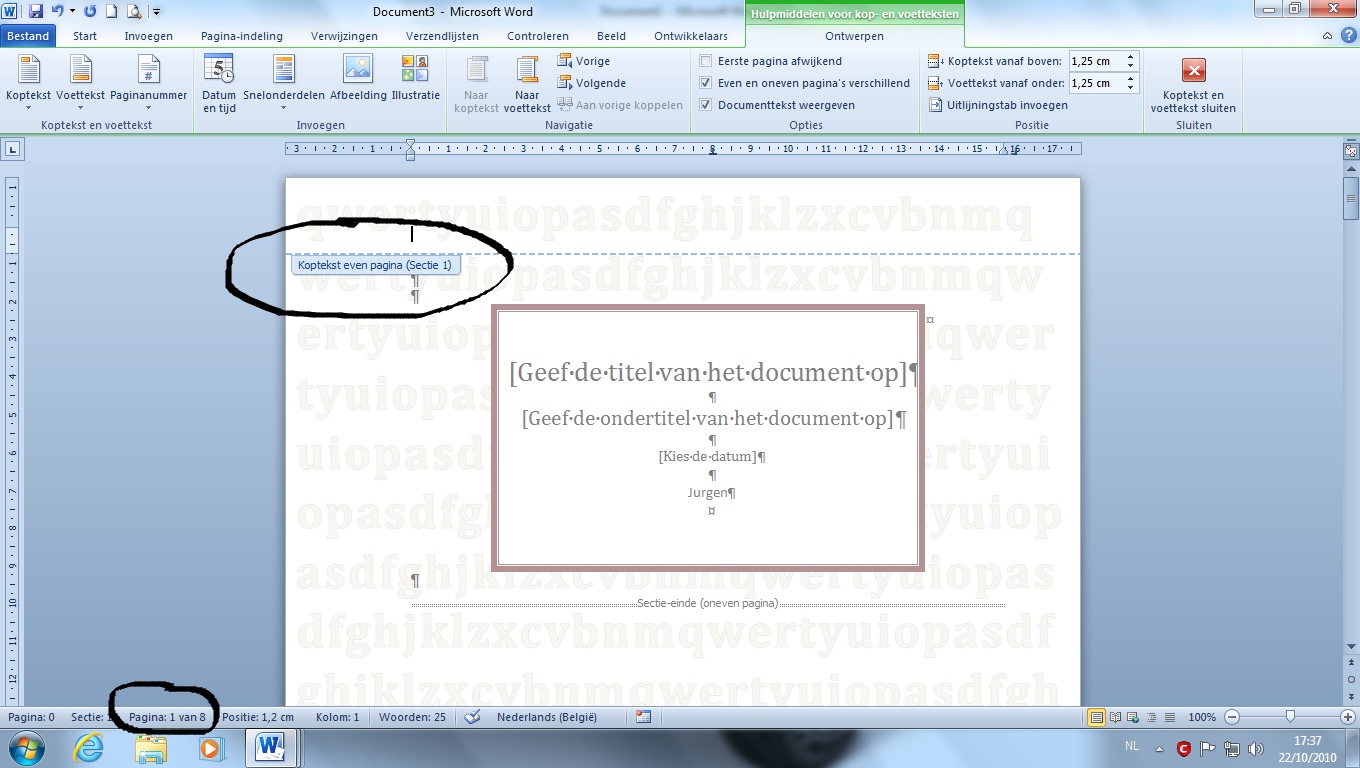This screenshot has width=1360, height=768.
Task: Switch to Afdrukweergave print layout view
Action: coord(1097,717)
